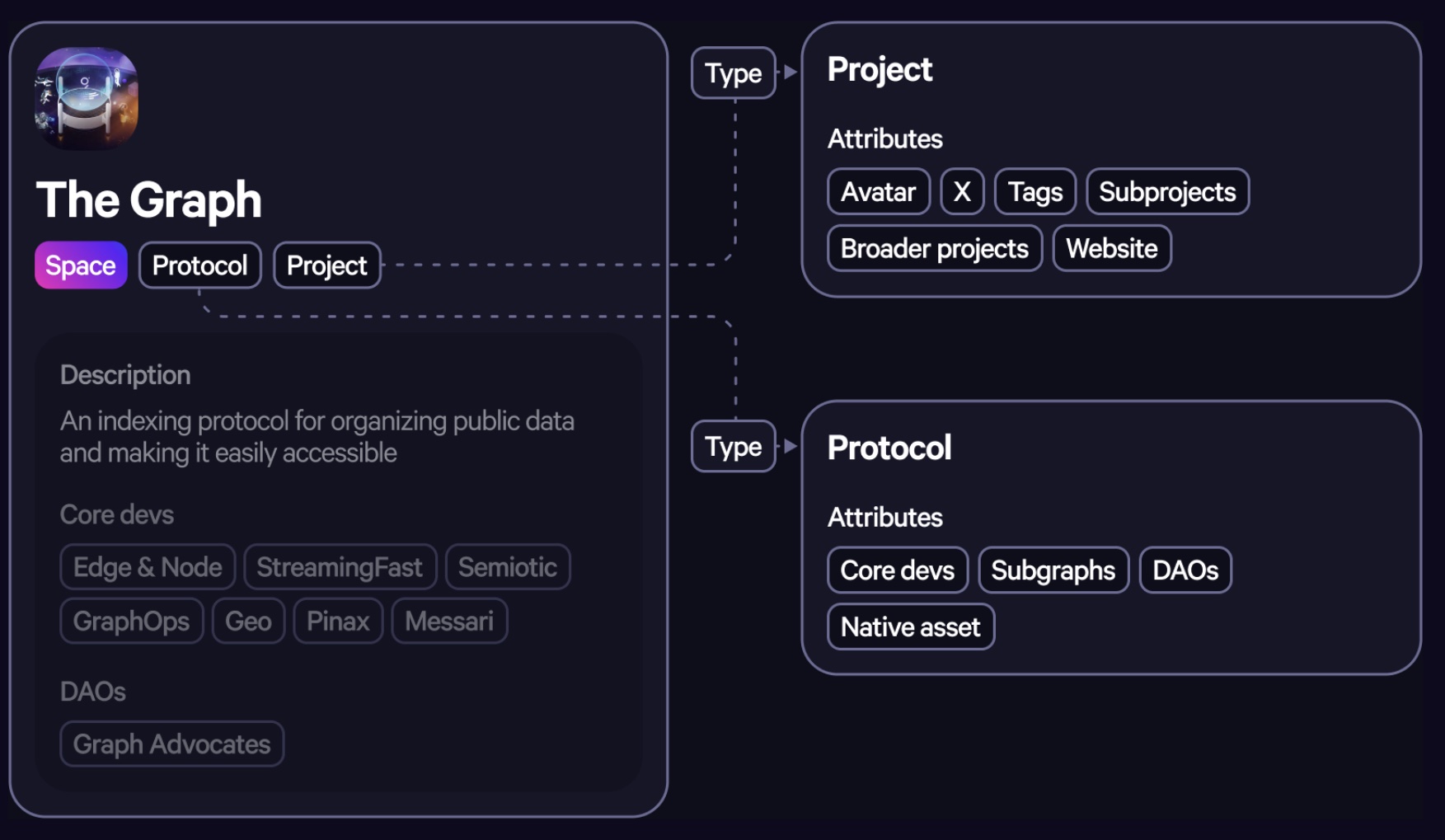Click the Type label pointing to Protocol
1445x840 pixels.
(x=733, y=447)
